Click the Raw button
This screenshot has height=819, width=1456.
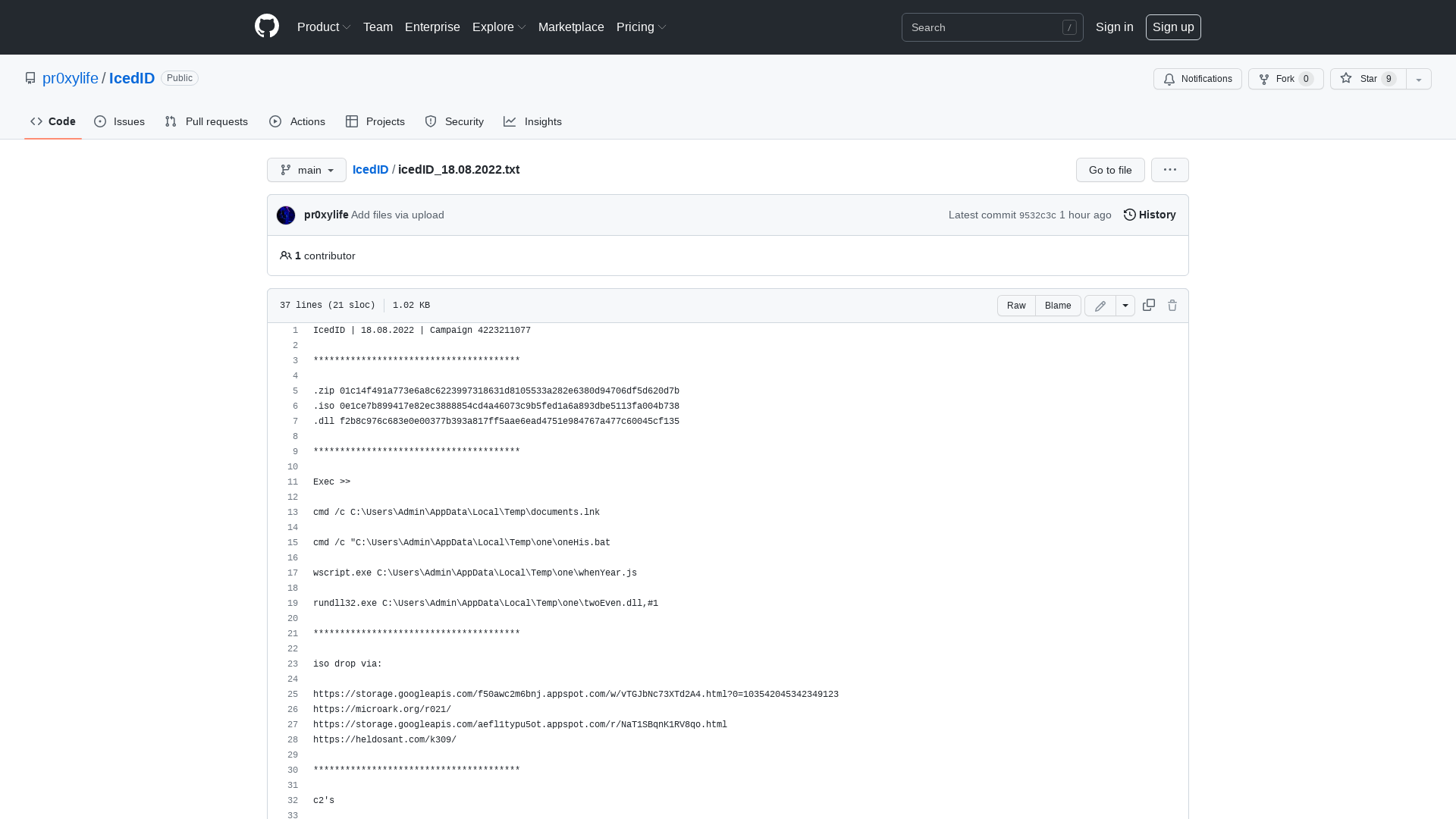click(x=1016, y=305)
